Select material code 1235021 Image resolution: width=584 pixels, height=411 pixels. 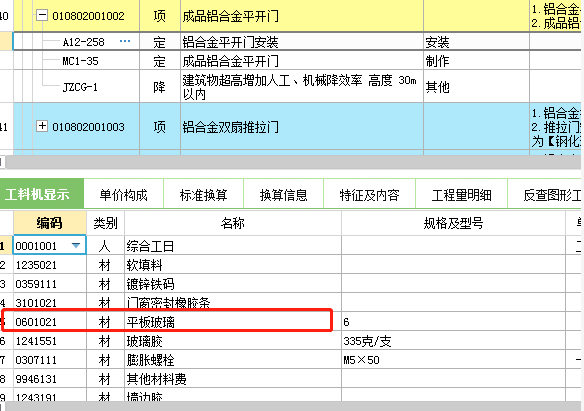[50, 265]
